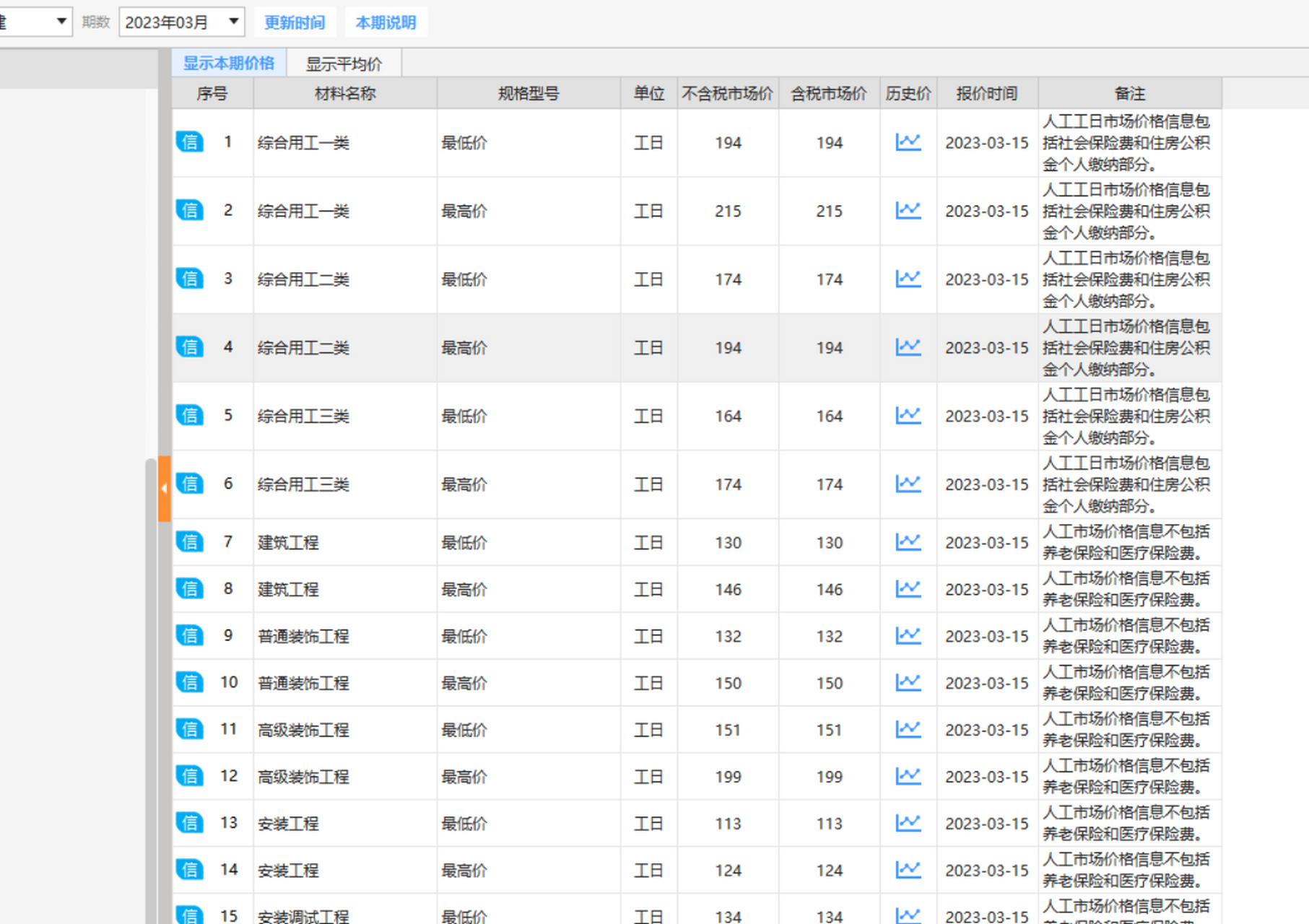Viewport: 1309px width, 924px height.
Task: View history price chart for row 12
Action: [908, 776]
